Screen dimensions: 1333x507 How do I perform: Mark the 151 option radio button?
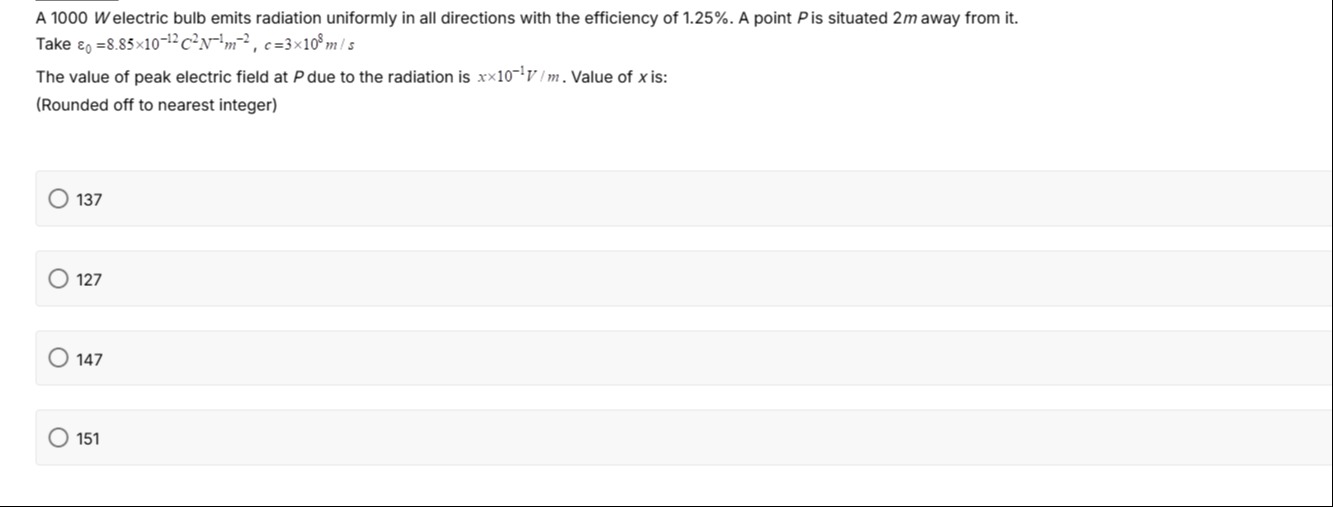click(59, 438)
